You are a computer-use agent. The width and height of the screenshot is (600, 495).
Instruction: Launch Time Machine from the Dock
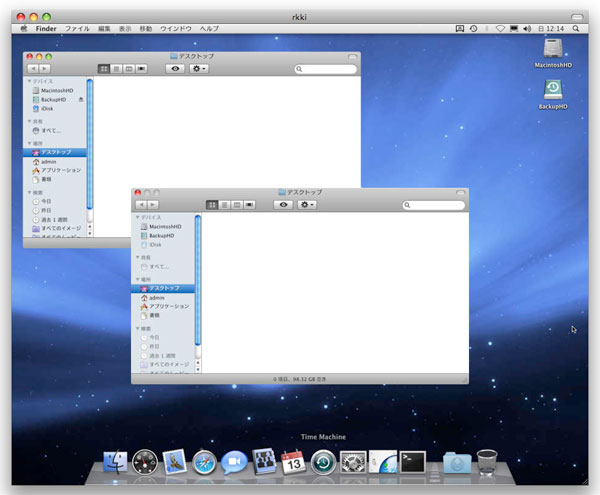tap(323, 462)
